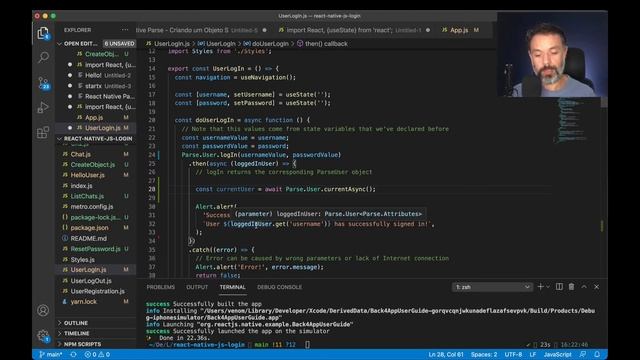Viewport: 640px width, 360px height.
Task: Change indentation via Spaces: 2
Action: point(484,354)
